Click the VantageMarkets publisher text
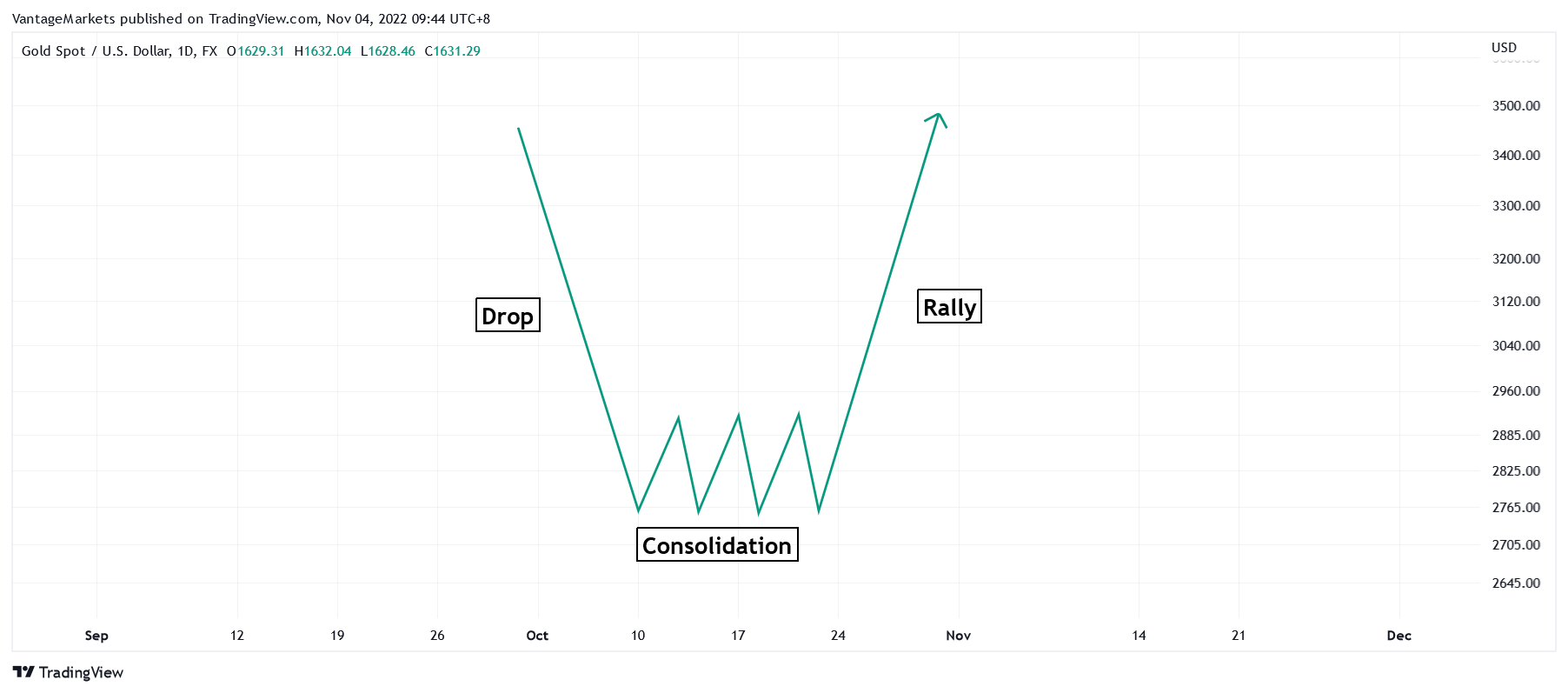The height and width of the screenshot is (693, 1568). tap(64, 19)
